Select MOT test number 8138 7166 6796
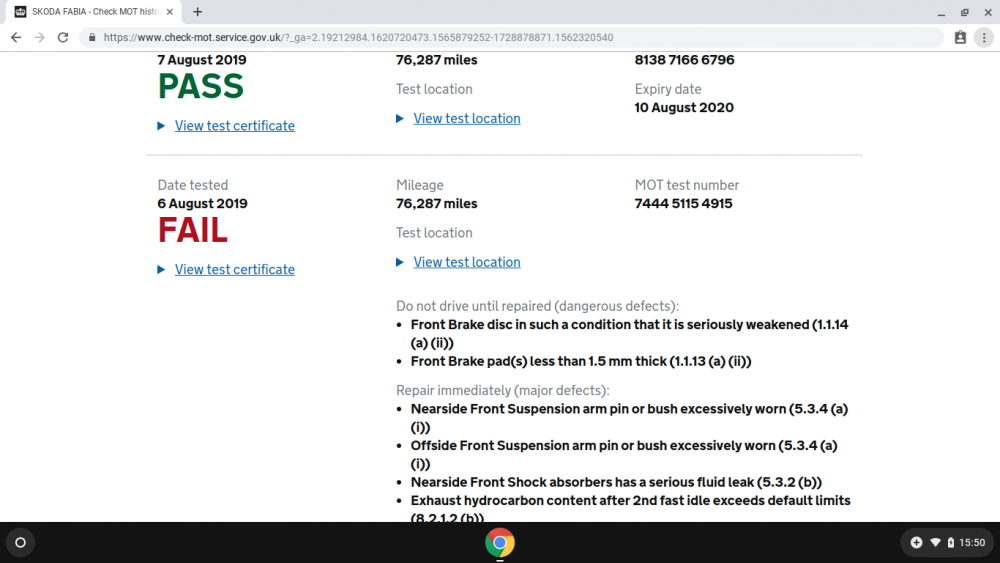Image resolution: width=1000 pixels, height=563 pixels. click(x=684, y=60)
